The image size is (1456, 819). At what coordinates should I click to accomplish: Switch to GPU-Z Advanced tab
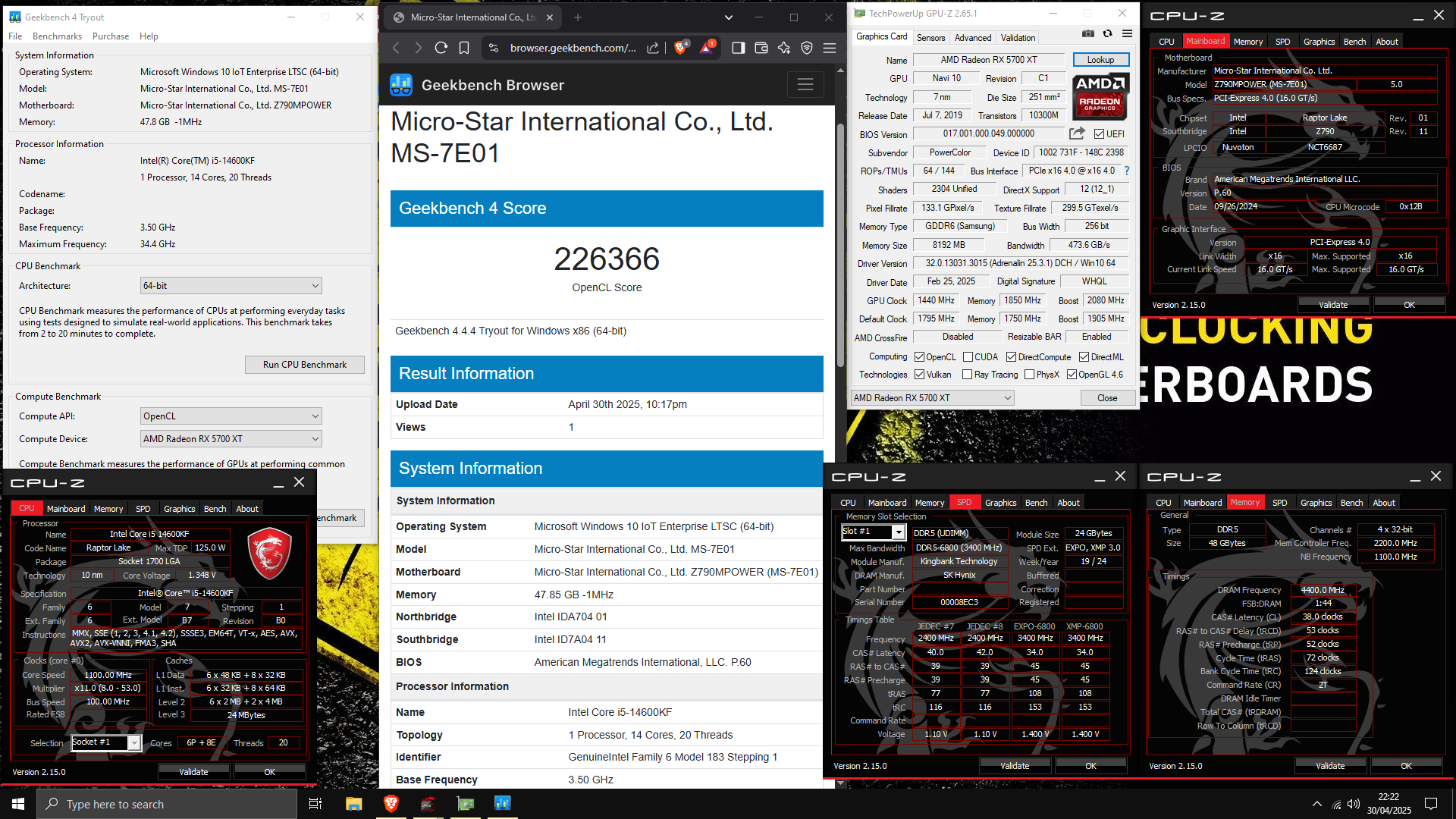click(973, 38)
